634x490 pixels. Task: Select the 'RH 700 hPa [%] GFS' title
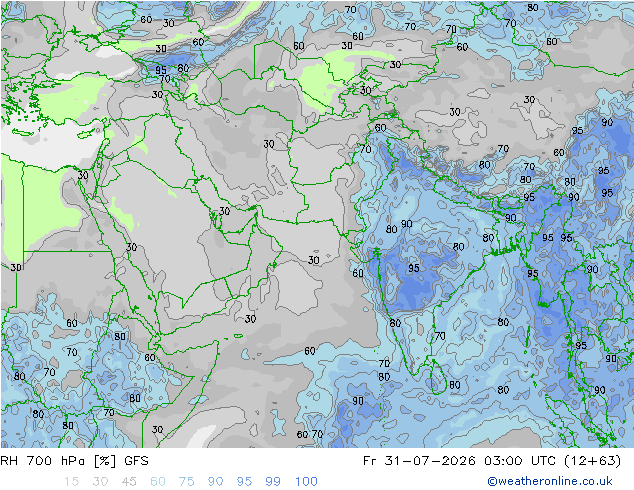click(74, 461)
